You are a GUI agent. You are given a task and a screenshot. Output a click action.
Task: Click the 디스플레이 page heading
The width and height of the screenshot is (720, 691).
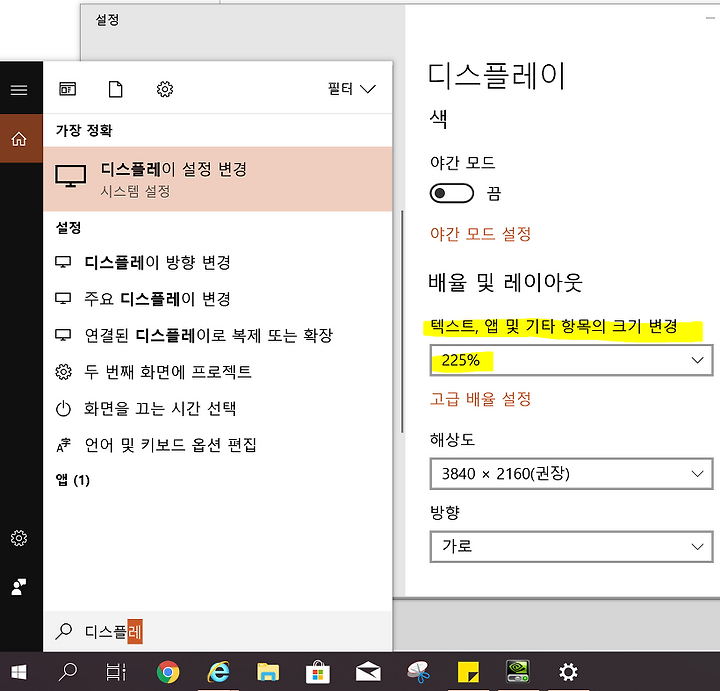click(497, 76)
